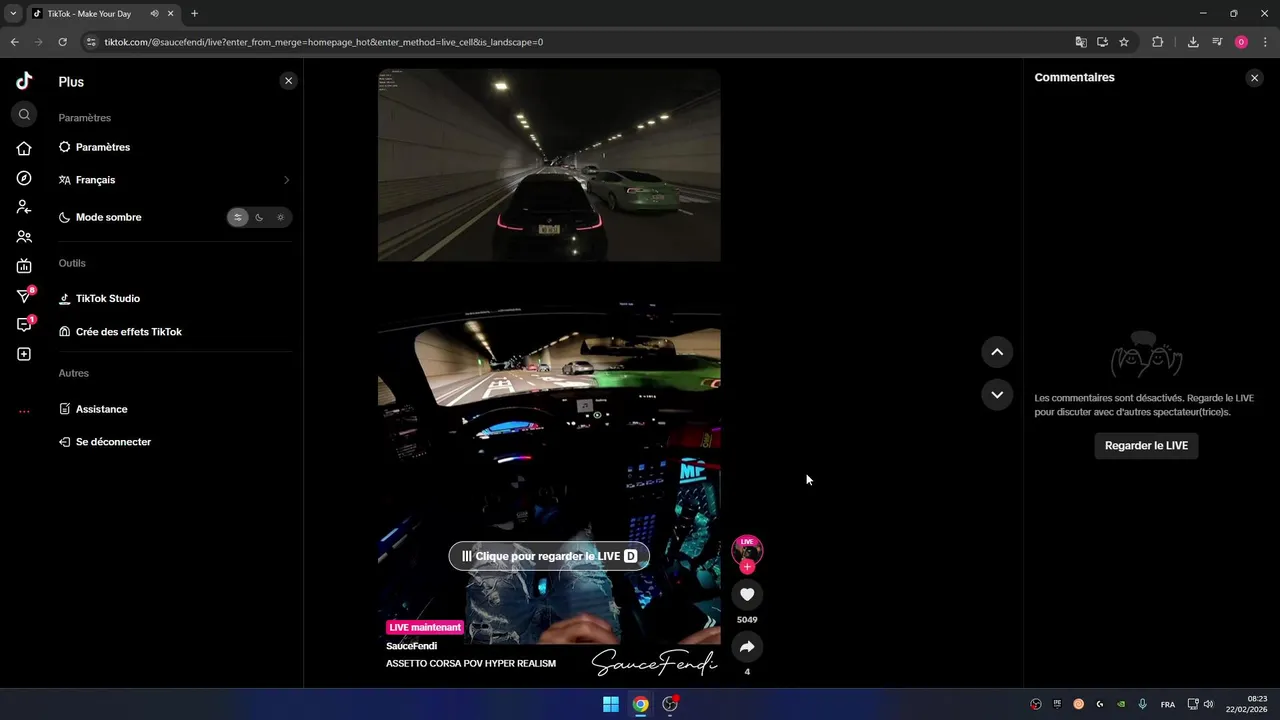Open Chrome downloads icon
This screenshot has height=720, width=1280.
(1193, 42)
